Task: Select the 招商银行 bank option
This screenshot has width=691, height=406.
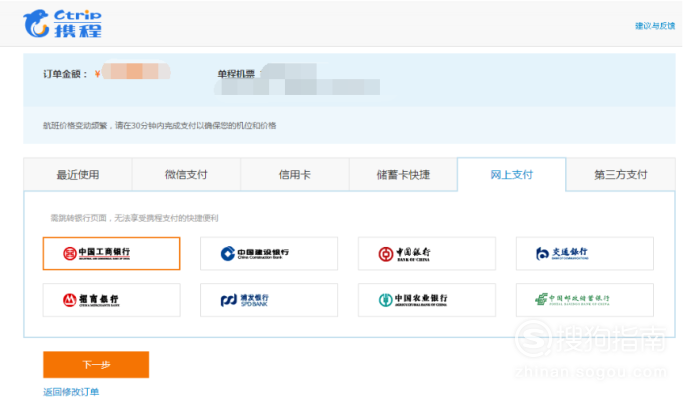Action: pos(111,300)
